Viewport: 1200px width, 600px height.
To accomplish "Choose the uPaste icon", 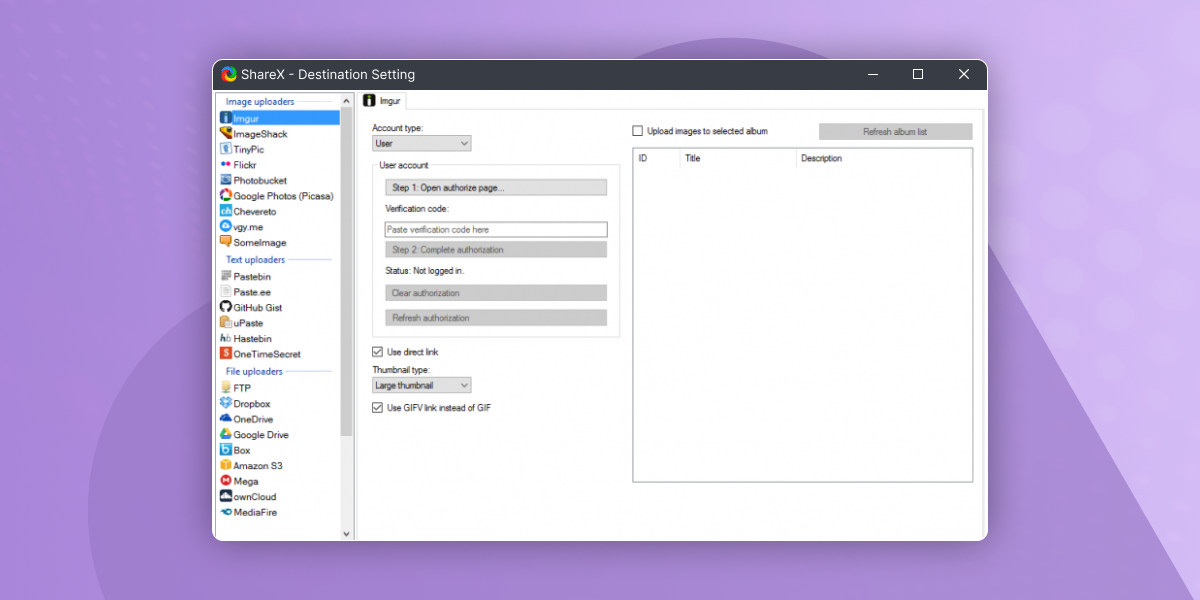I will 226,323.
